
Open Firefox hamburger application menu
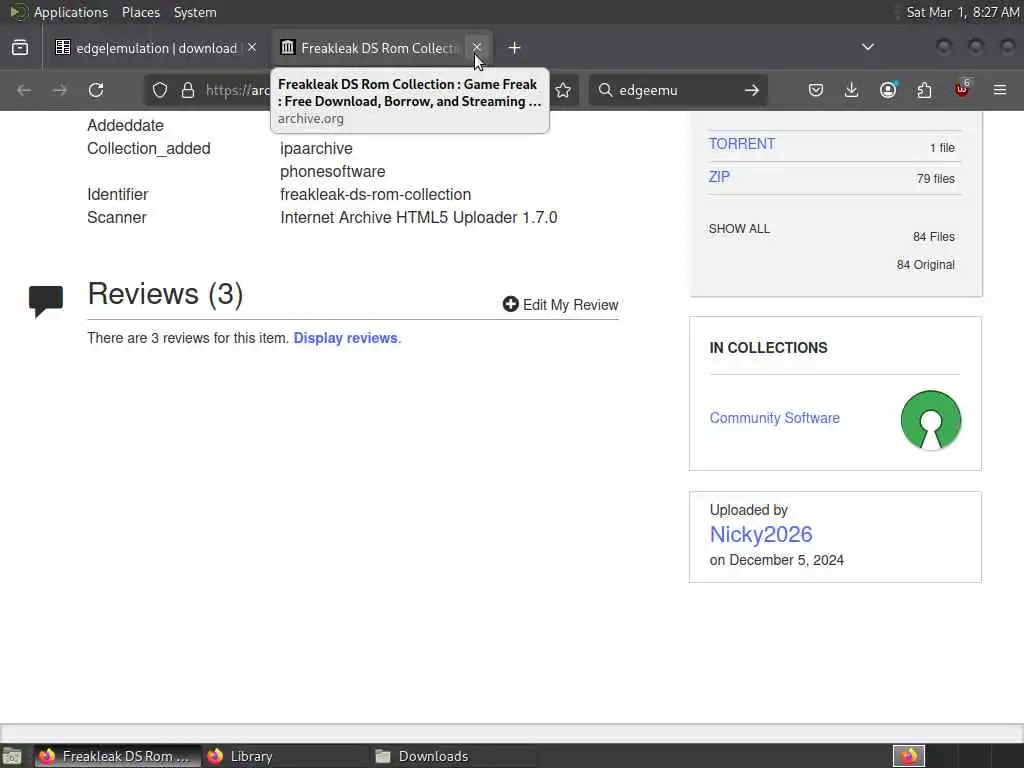pyautogui.click(x=1000, y=90)
